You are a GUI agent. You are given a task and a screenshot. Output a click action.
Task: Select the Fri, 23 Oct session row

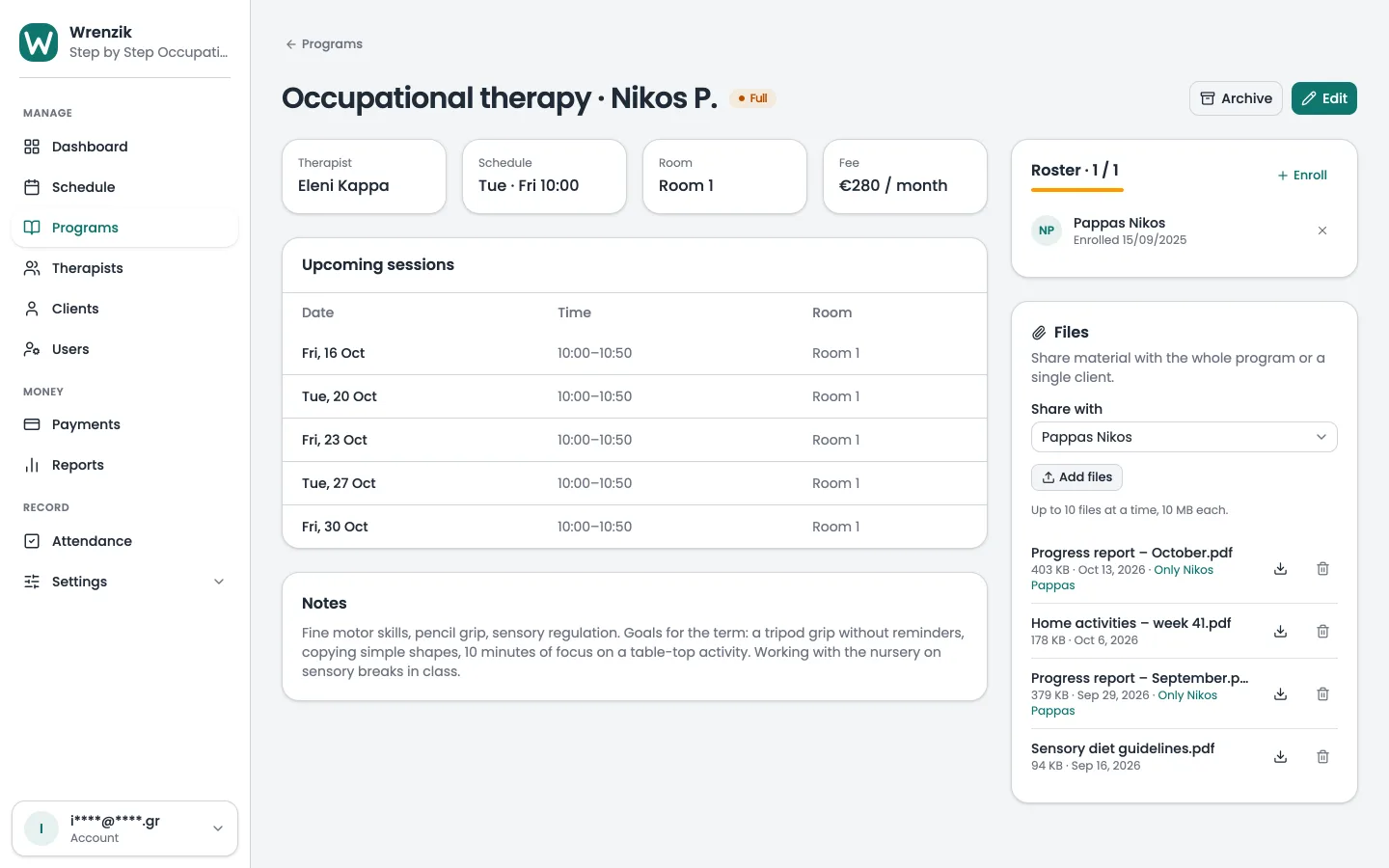pyautogui.click(x=635, y=440)
